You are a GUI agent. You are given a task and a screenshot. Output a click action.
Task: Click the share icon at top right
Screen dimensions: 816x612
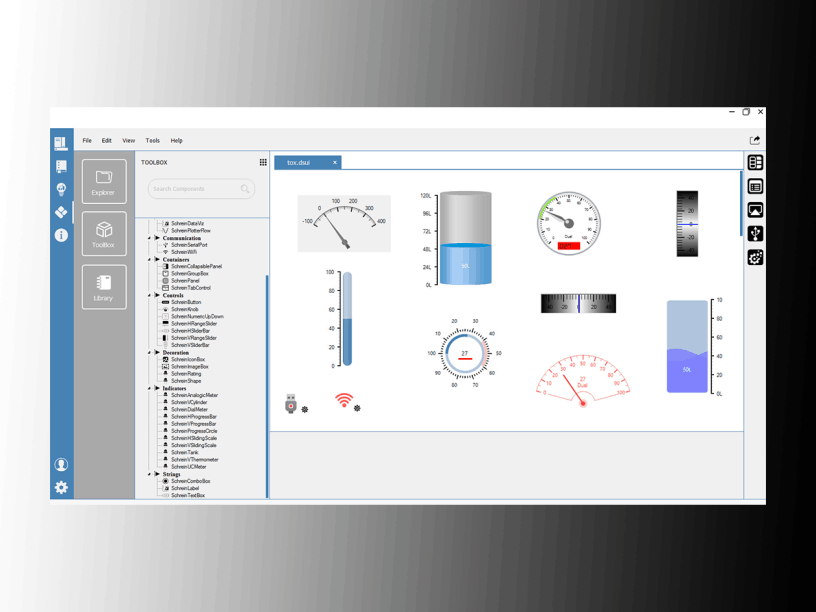pos(755,140)
